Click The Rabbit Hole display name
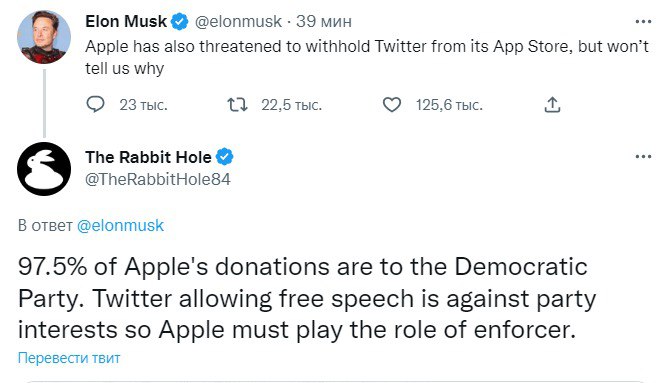This screenshot has height=383, width=672. (148, 157)
